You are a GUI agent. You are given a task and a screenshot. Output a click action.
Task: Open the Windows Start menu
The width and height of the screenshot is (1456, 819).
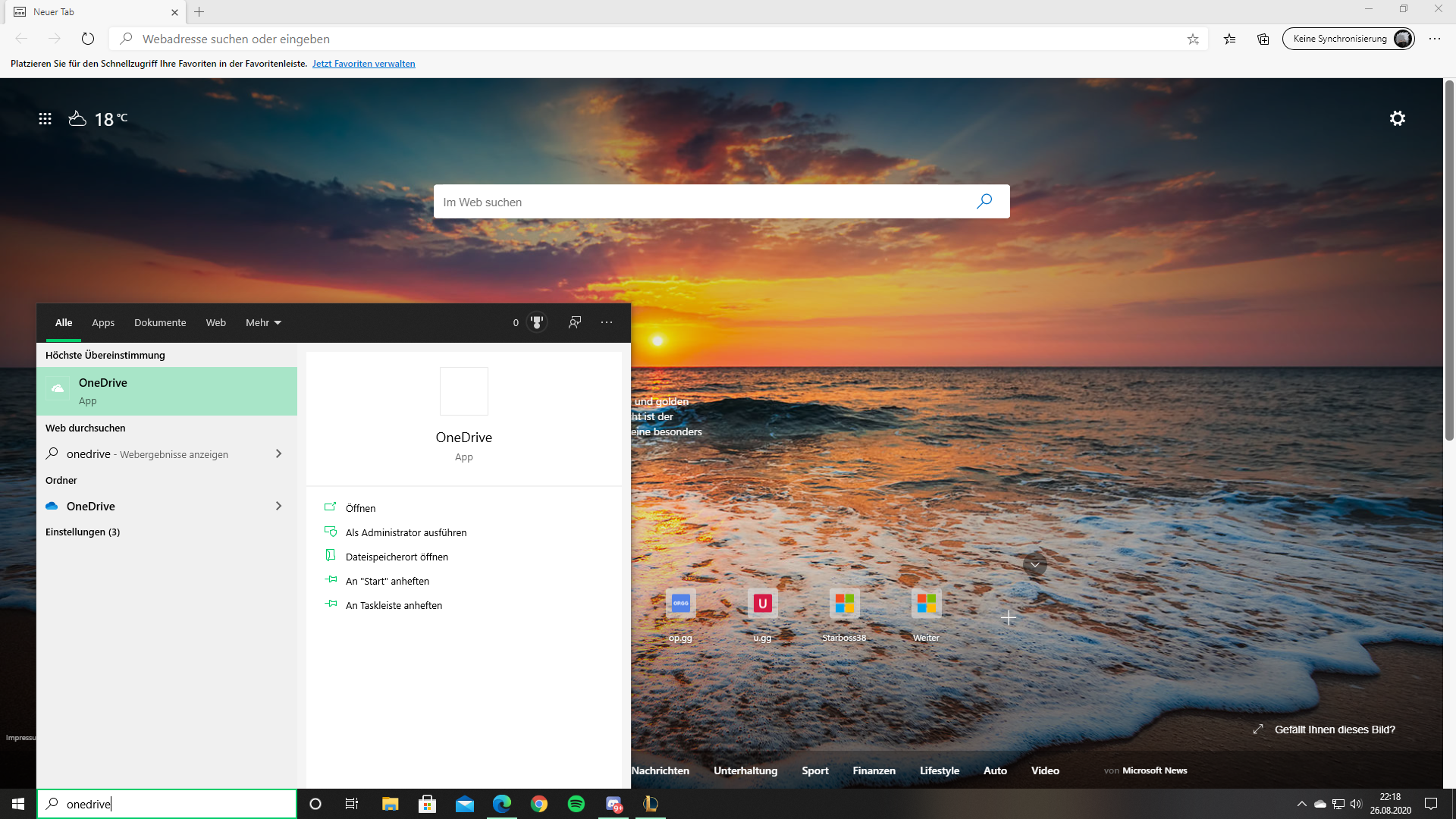(x=18, y=804)
